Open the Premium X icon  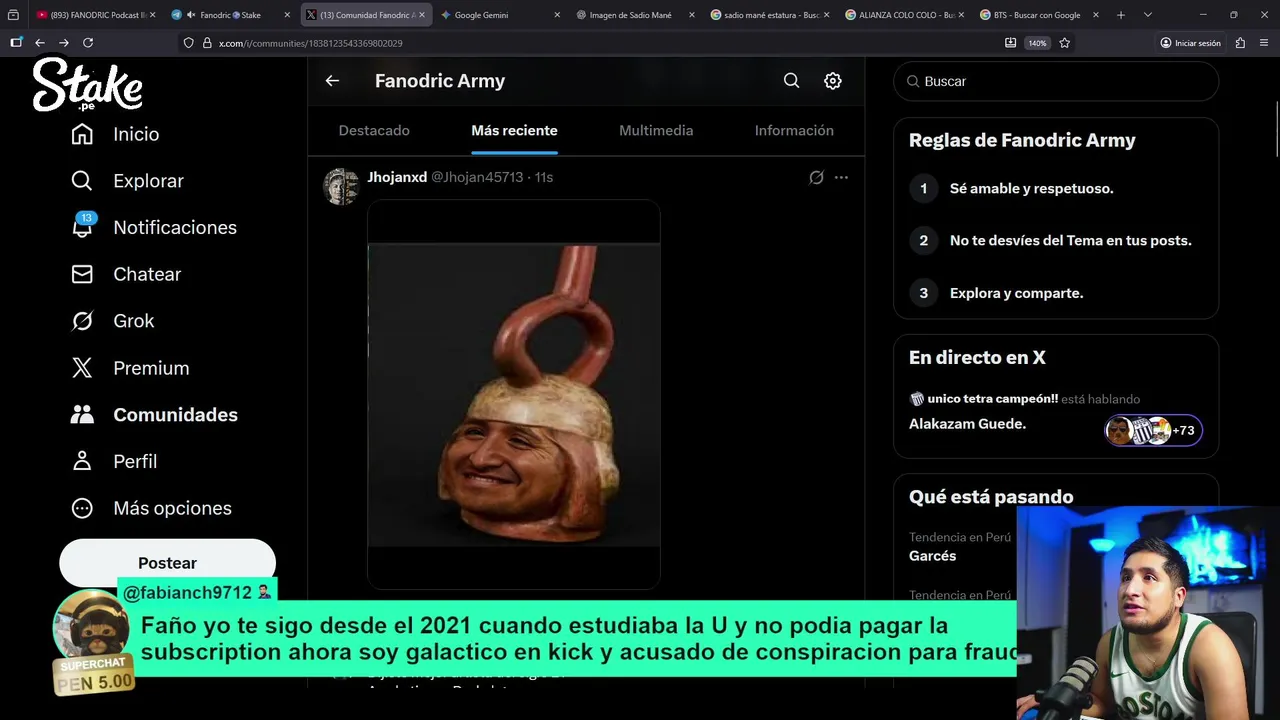[82, 368]
